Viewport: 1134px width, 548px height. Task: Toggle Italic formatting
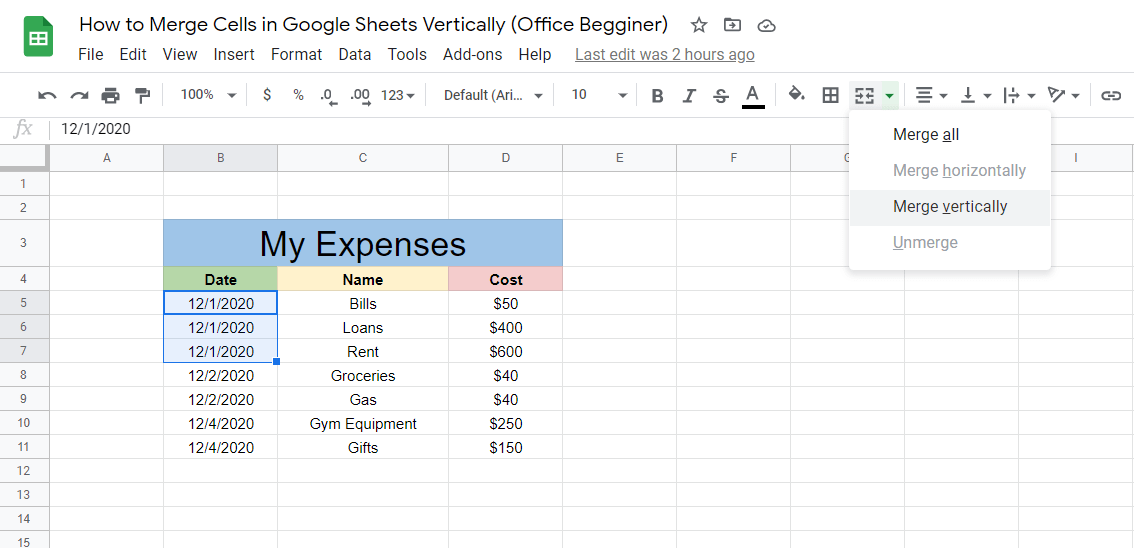click(689, 95)
